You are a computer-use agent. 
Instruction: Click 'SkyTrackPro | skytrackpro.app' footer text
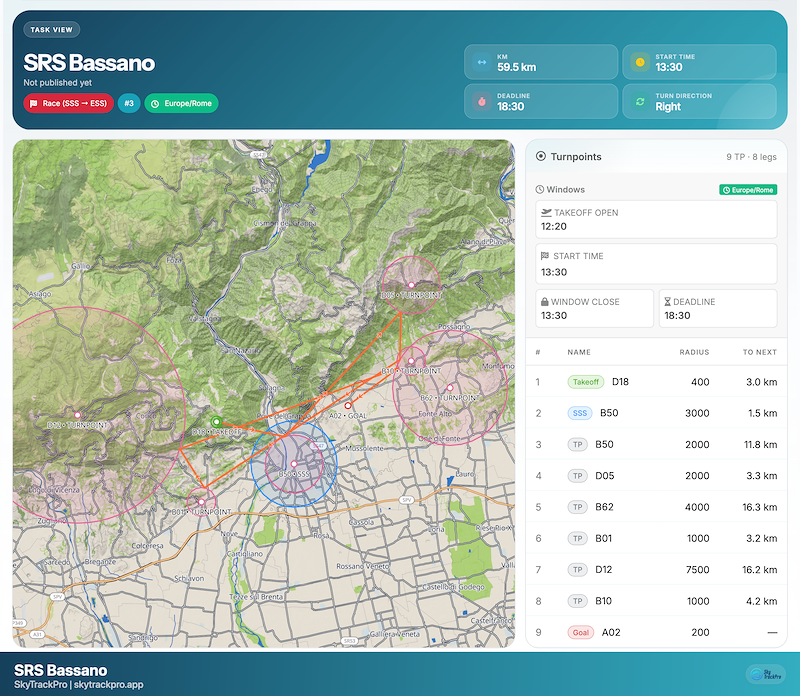pyautogui.click(x=79, y=684)
